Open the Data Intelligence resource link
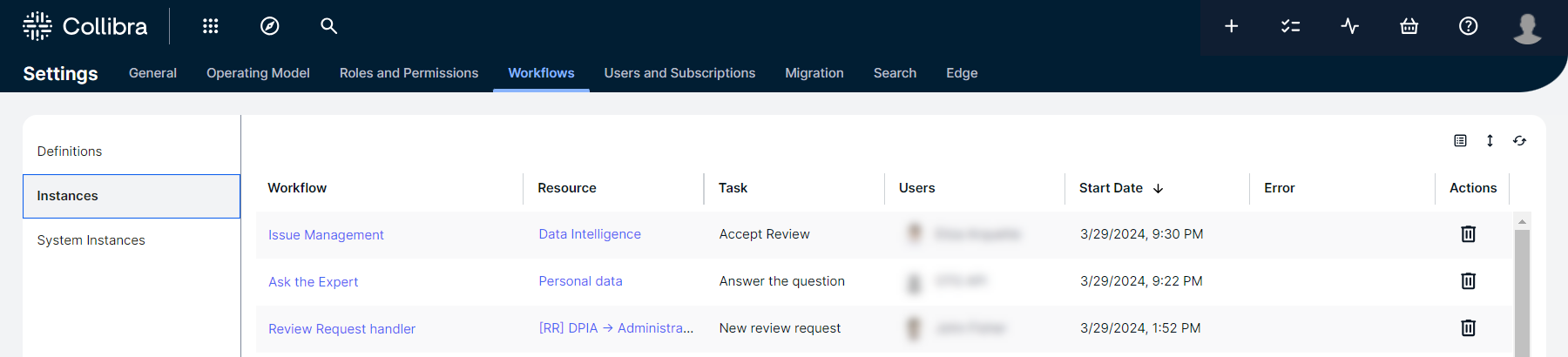Viewport: 1568px width, 357px height. pyautogui.click(x=590, y=234)
